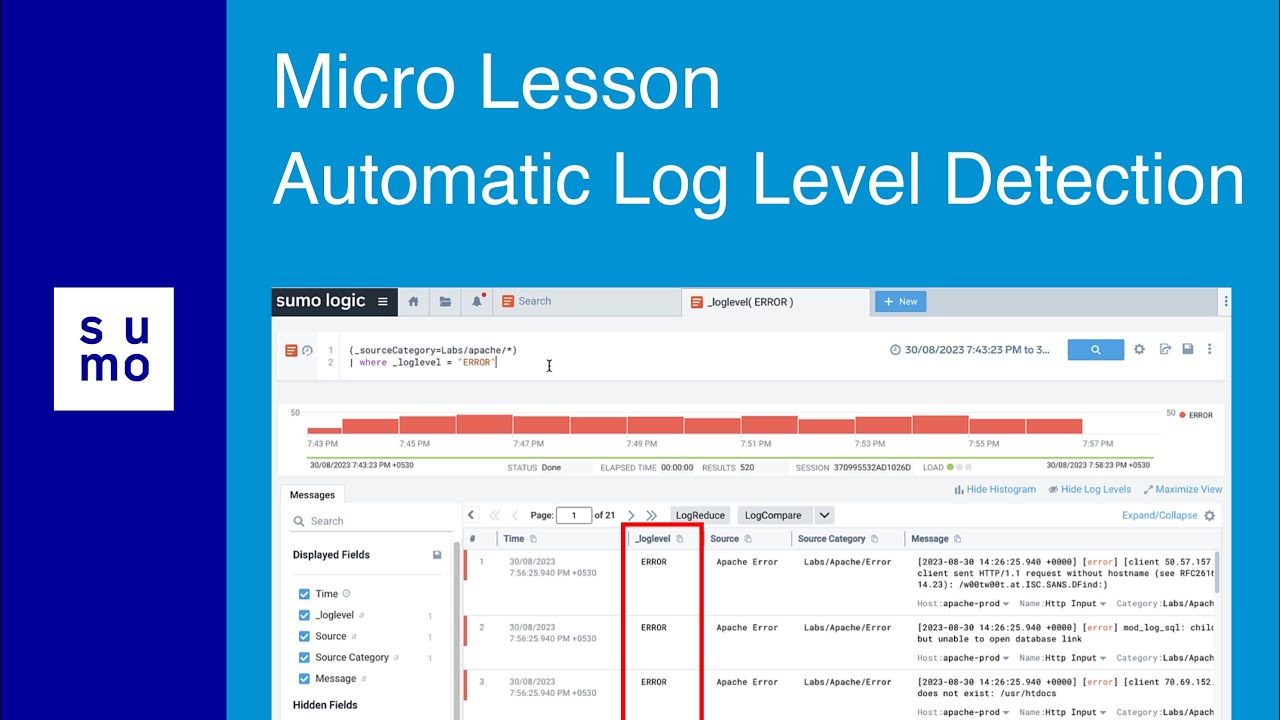
Task: Click the 7:49 PM histogram bar
Action: [x=655, y=425]
